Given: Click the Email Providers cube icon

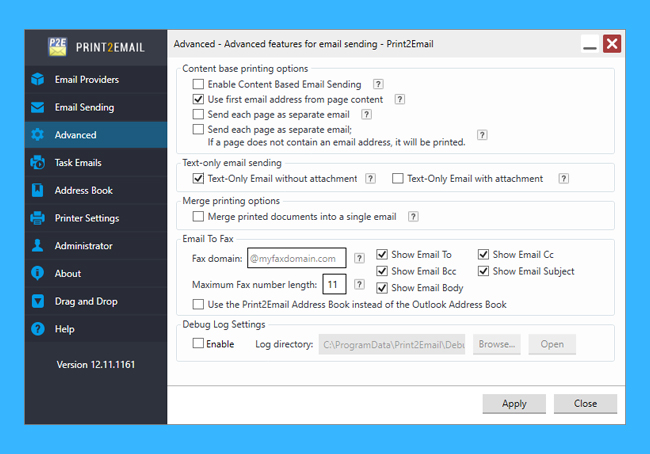Looking at the screenshot, I should (37, 79).
